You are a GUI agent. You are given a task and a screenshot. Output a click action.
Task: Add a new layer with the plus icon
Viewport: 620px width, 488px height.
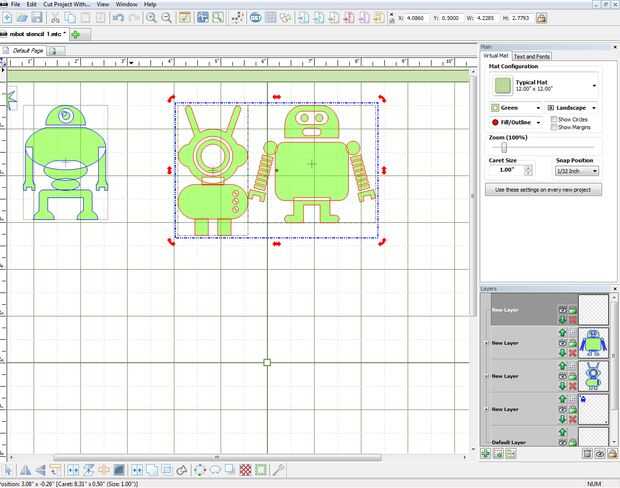pyautogui.click(x=486, y=453)
